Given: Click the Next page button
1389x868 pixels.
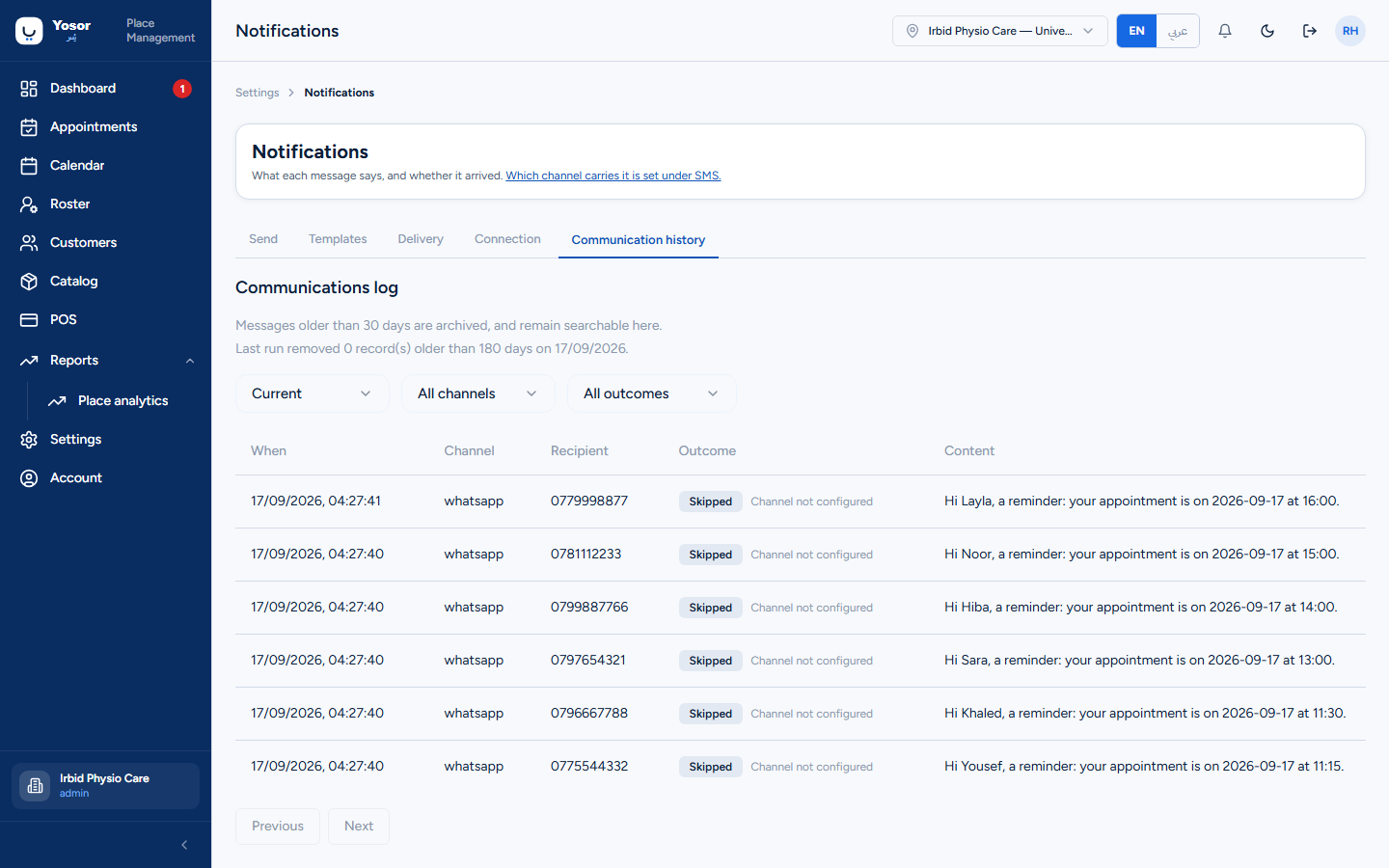Looking at the screenshot, I should point(359,827).
